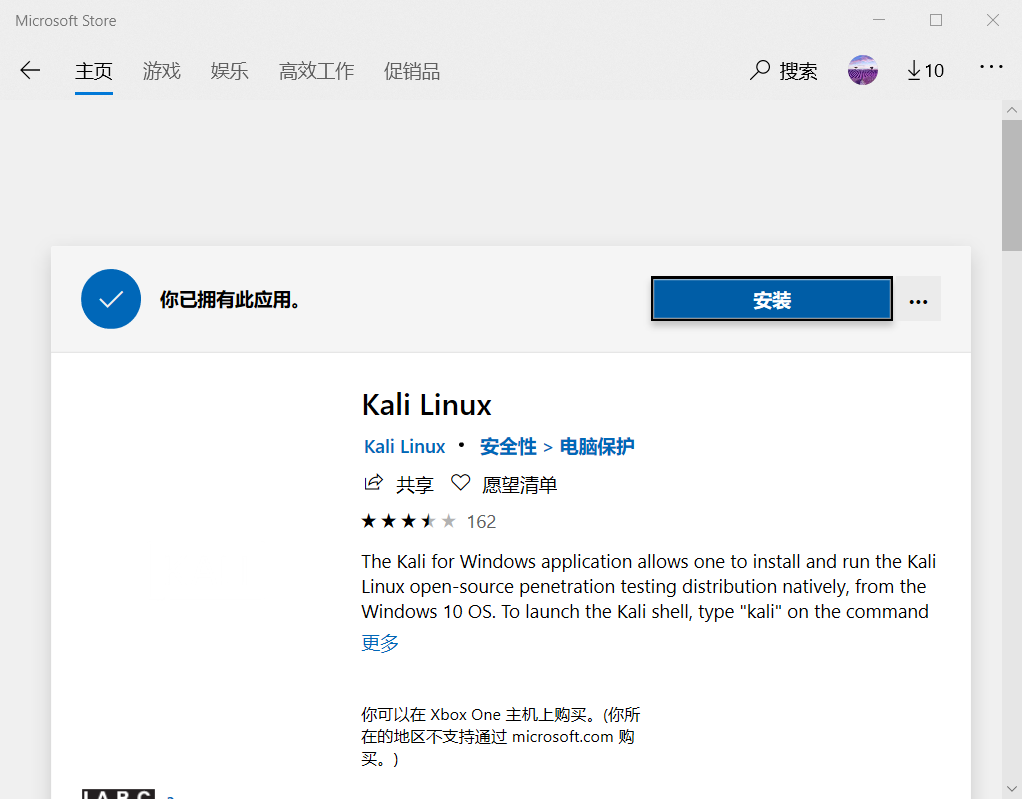Add to 愿望清单 with heart icon
The height and width of the screenshot is (799, 1022).
tap(461, 483)
